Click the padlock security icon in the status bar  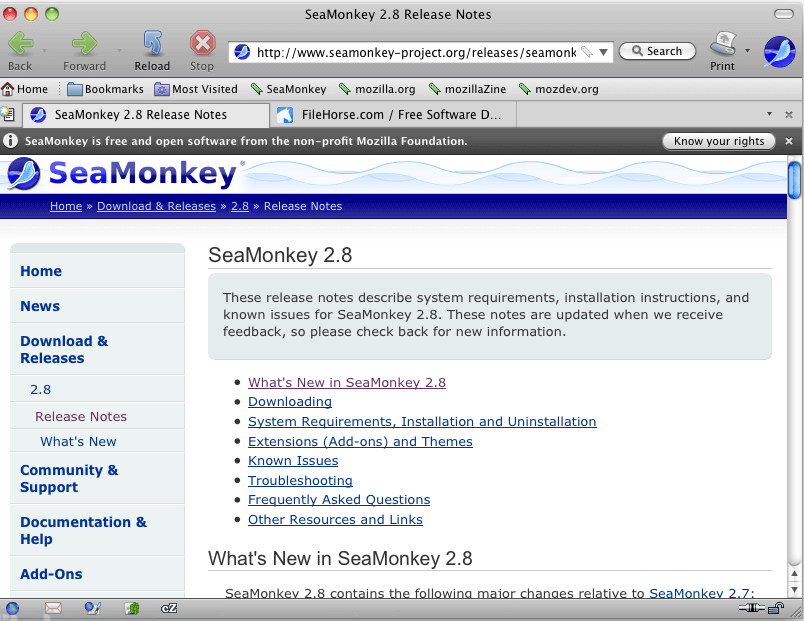tap(776, 609)
